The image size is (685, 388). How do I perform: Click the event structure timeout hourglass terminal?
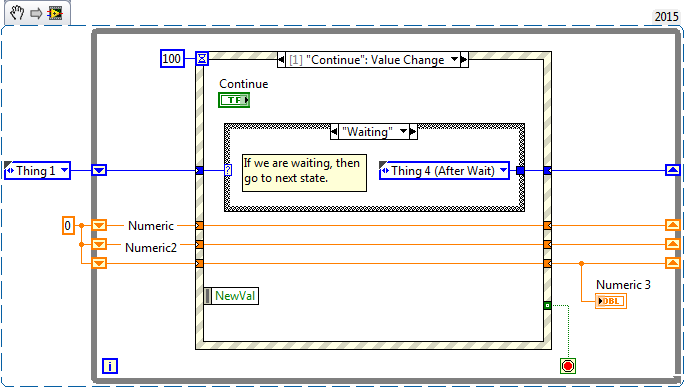[x=202, y=58]
